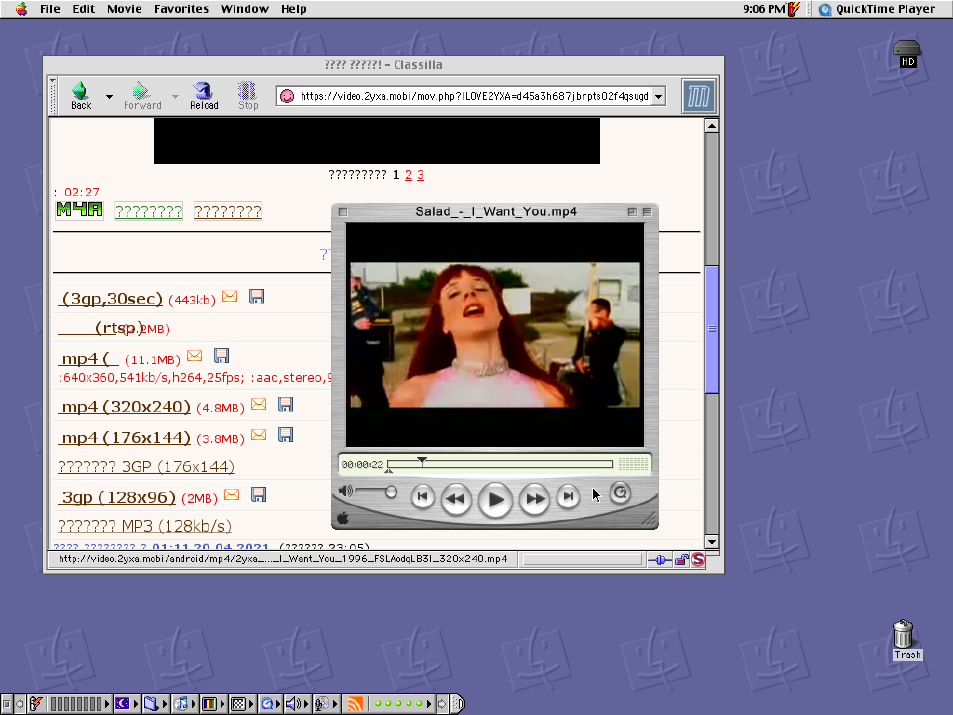Click the Classilla M throbber logo
Viewport: 953px width, 715px height.
pos(698,96)
